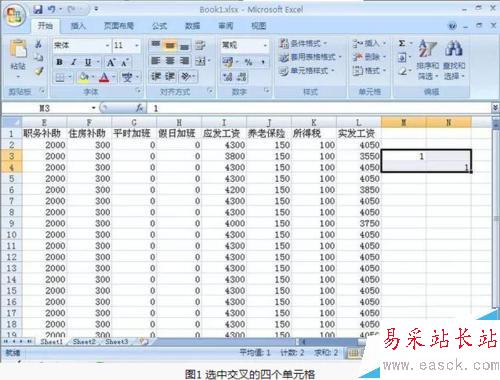Image resolution: width=500 pixels, height=380 pixels.
Task: Open the Data ribbon tab
Action: point(192,26)
